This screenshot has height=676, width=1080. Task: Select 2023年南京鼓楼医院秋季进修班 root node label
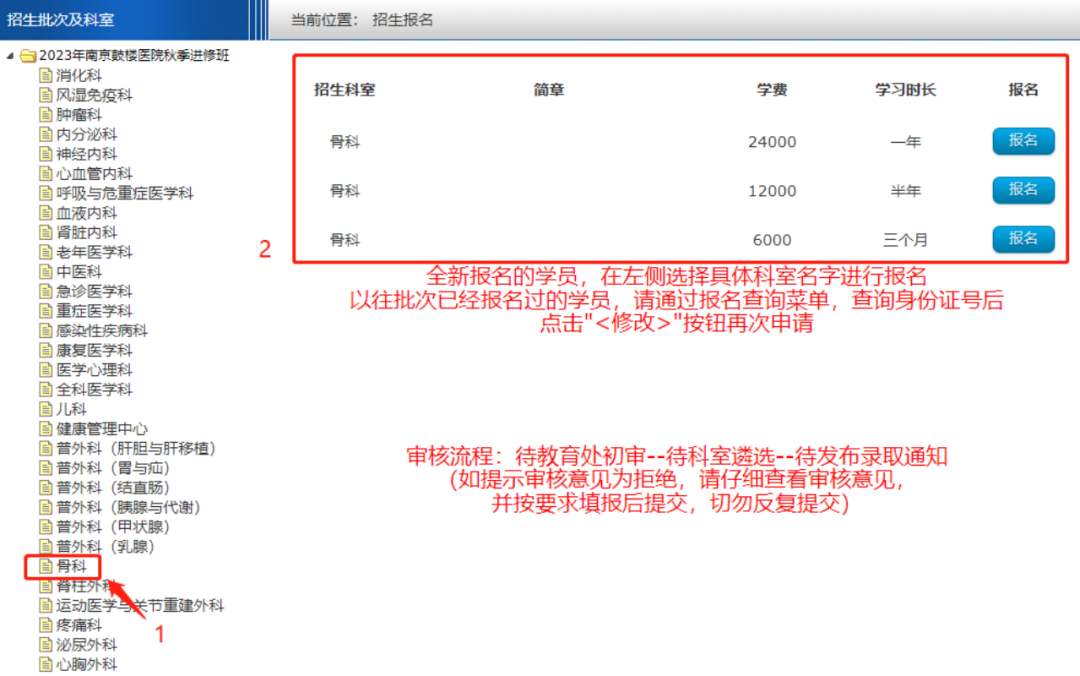(x=134, y=56)
